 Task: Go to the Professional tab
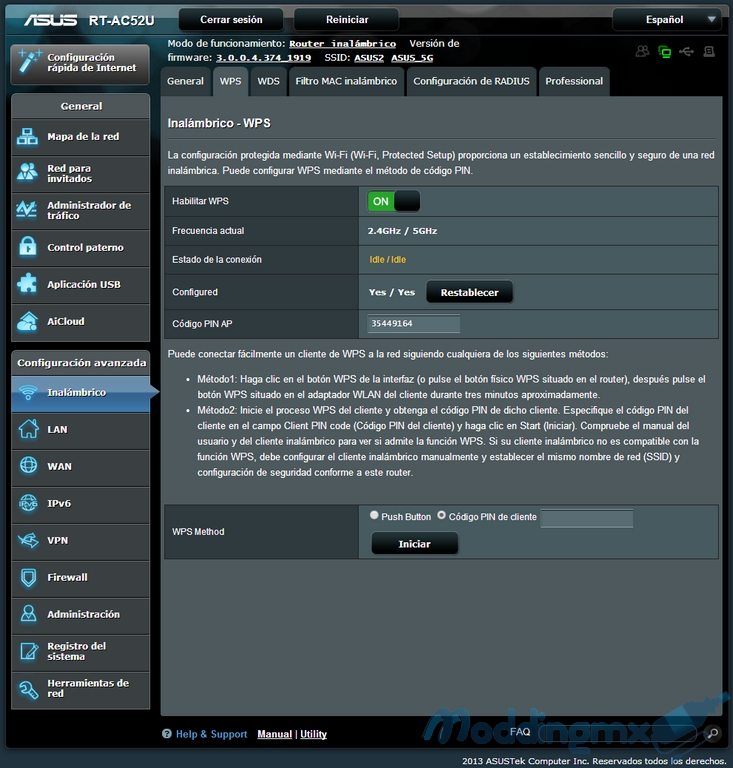pyautogui.click(x=574, y=81)
